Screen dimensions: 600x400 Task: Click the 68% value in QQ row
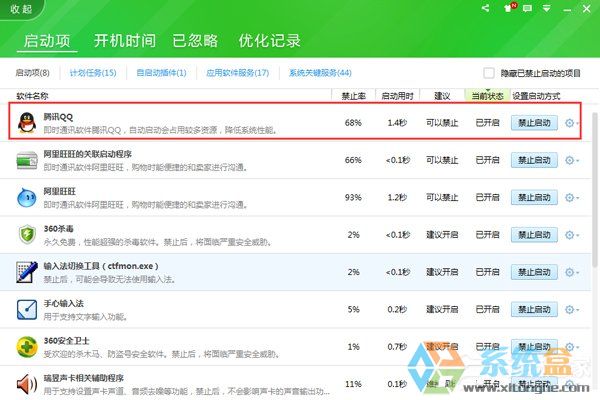(x=353, y=123)
